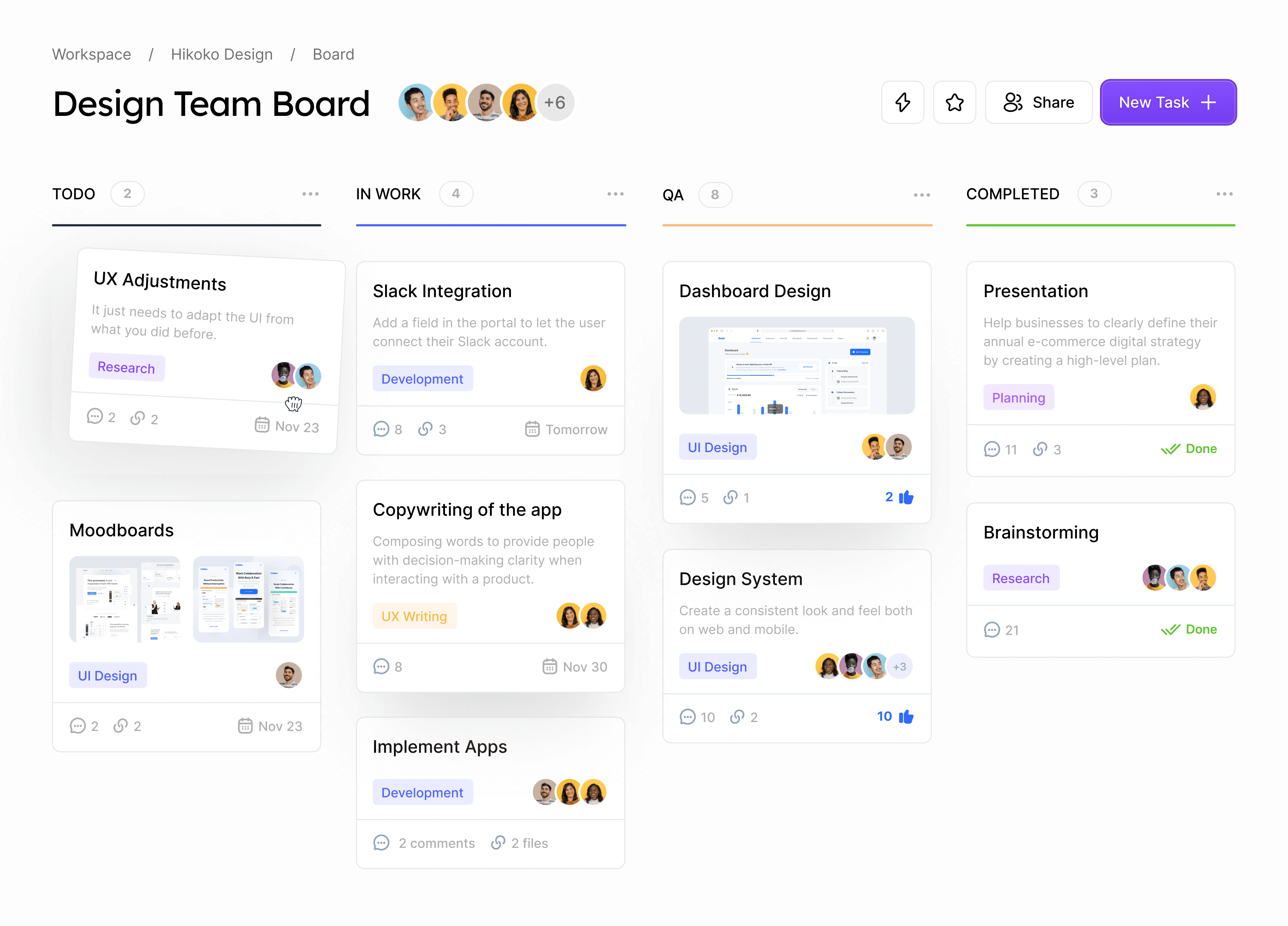Navigate to Workspace breadcrumb
Image resolution: width=1288 pixels, height=926 pixels.
pyautogui.click(x=91, y=54)
